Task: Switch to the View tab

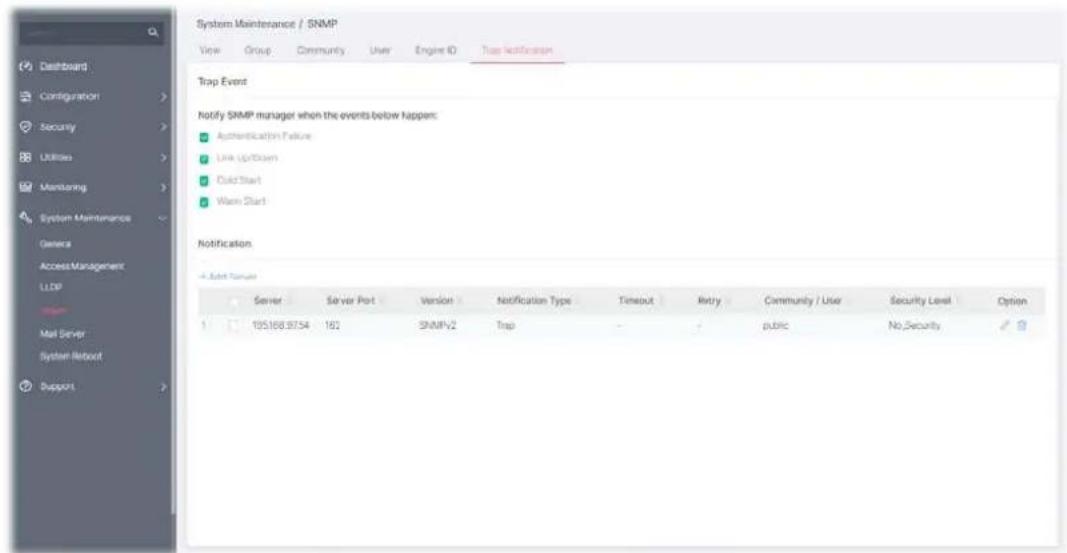Action: 210,50
